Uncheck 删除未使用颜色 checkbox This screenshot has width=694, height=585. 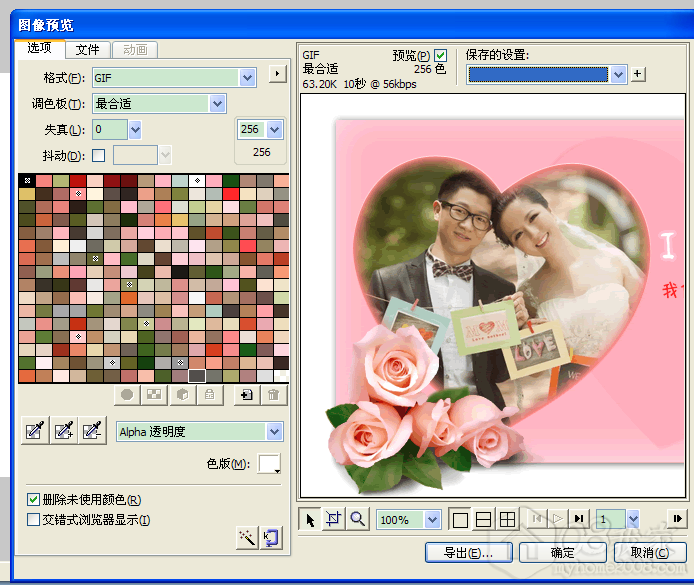(x=34, y=499)
